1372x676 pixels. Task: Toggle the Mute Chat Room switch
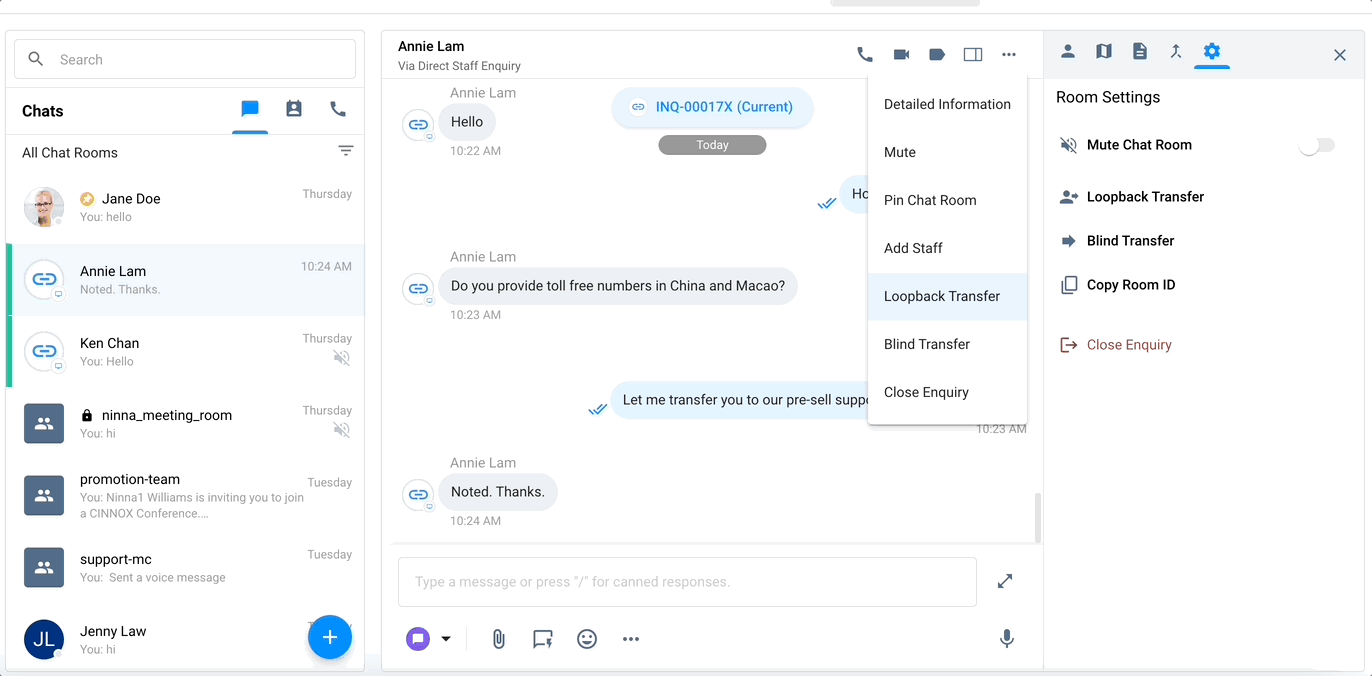(x=1316, y=146)
